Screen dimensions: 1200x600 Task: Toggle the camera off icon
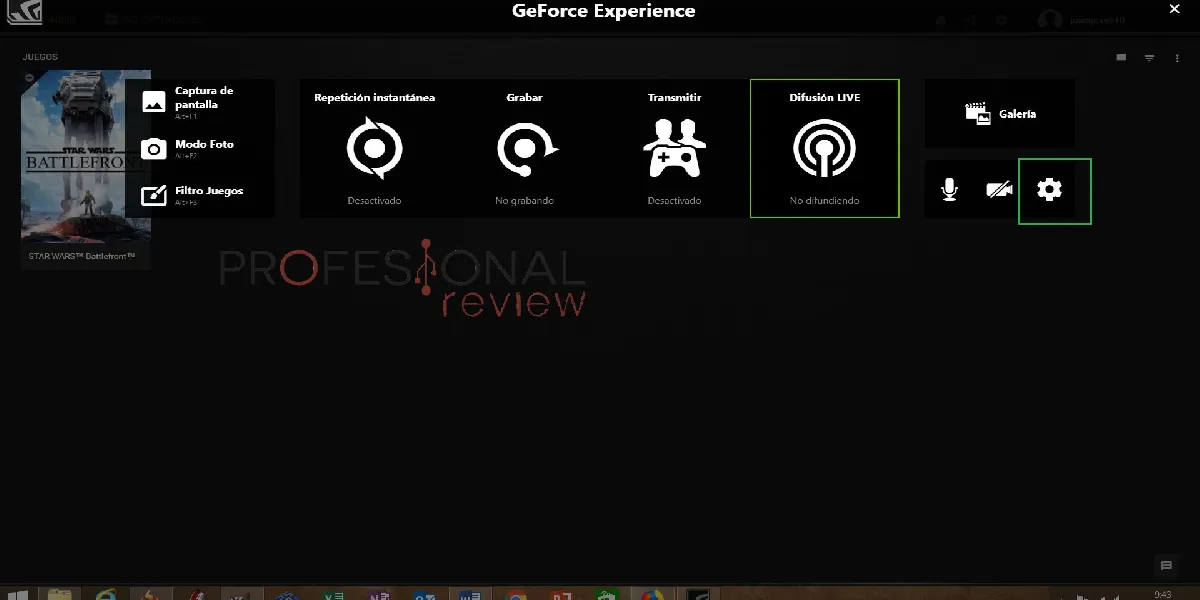coord(997,190)
